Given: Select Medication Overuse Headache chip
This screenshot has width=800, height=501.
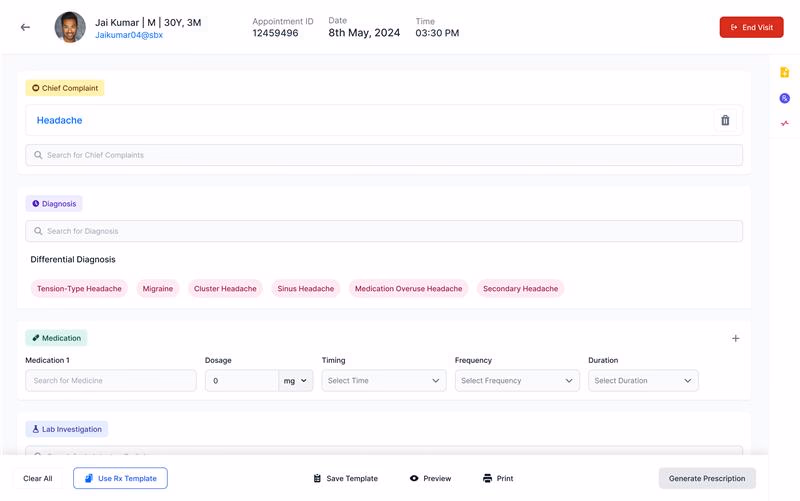Looking at the screenshot, I should 408,289.
